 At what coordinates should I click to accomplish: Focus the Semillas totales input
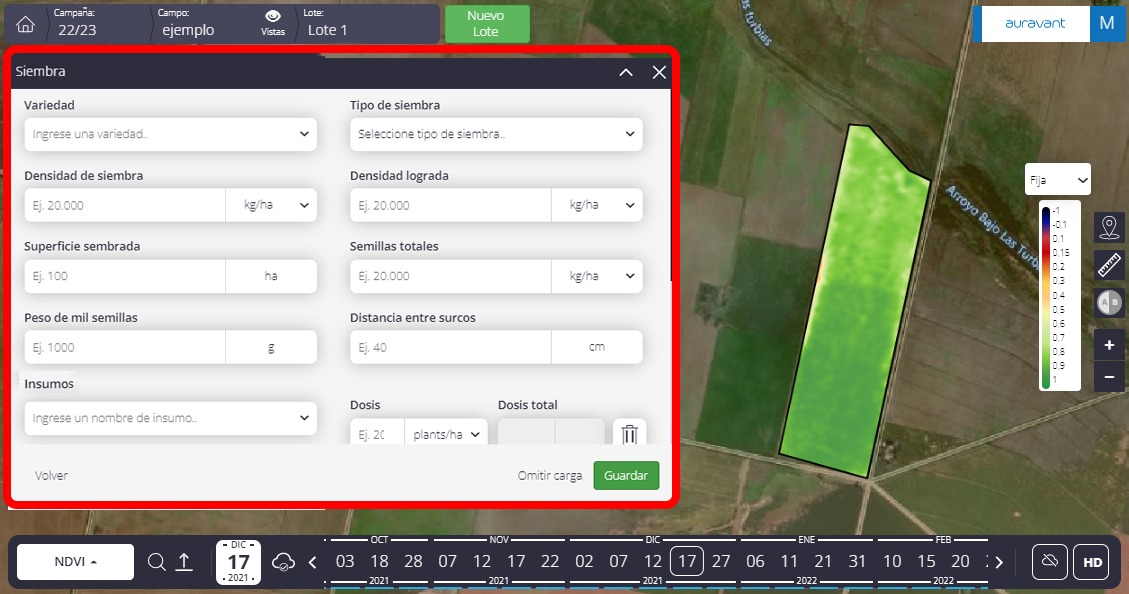451,276
